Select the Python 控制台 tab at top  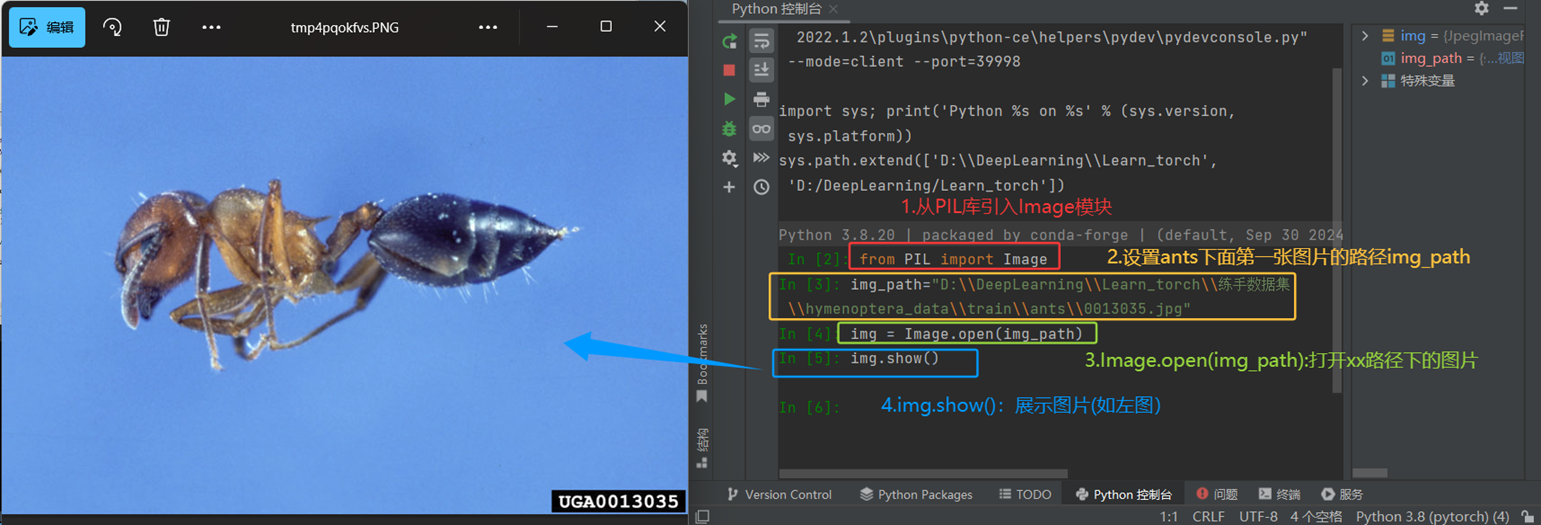click(x=777, y=9)
